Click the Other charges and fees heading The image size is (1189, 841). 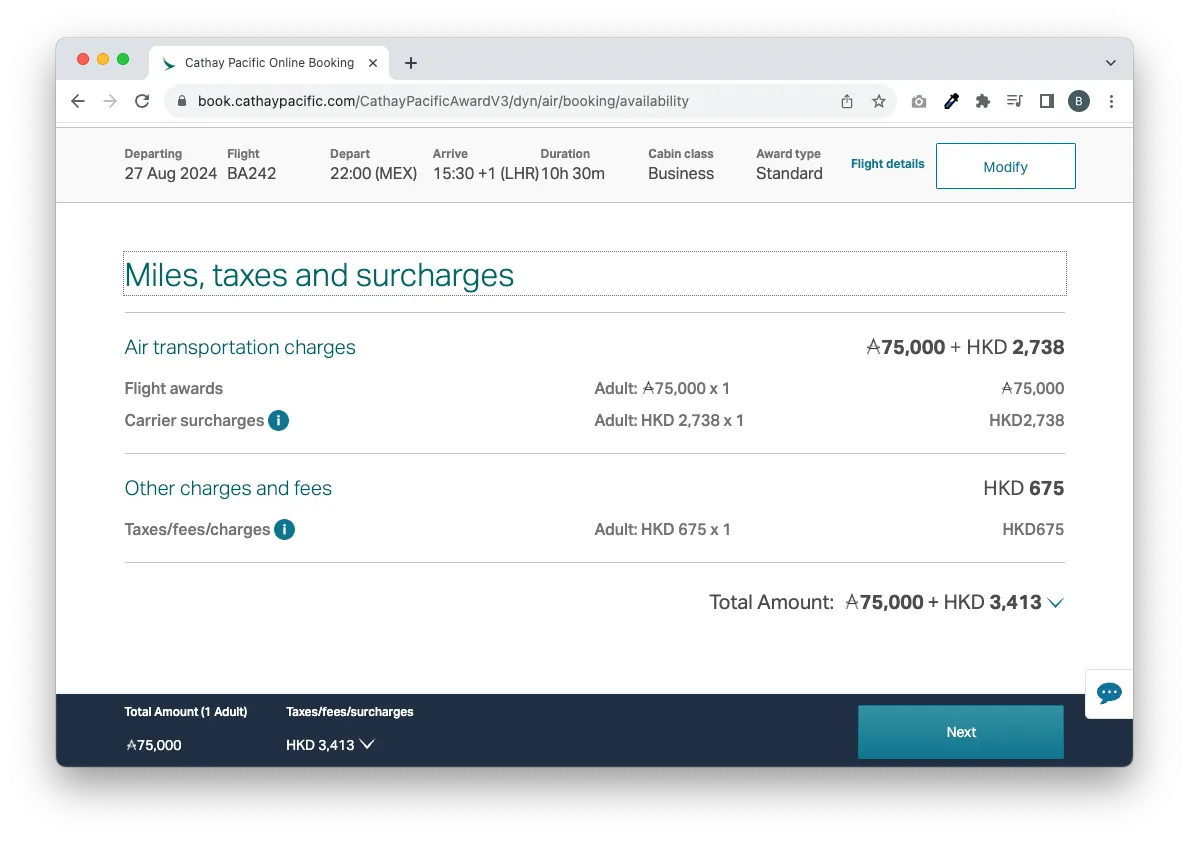[228, 488]
